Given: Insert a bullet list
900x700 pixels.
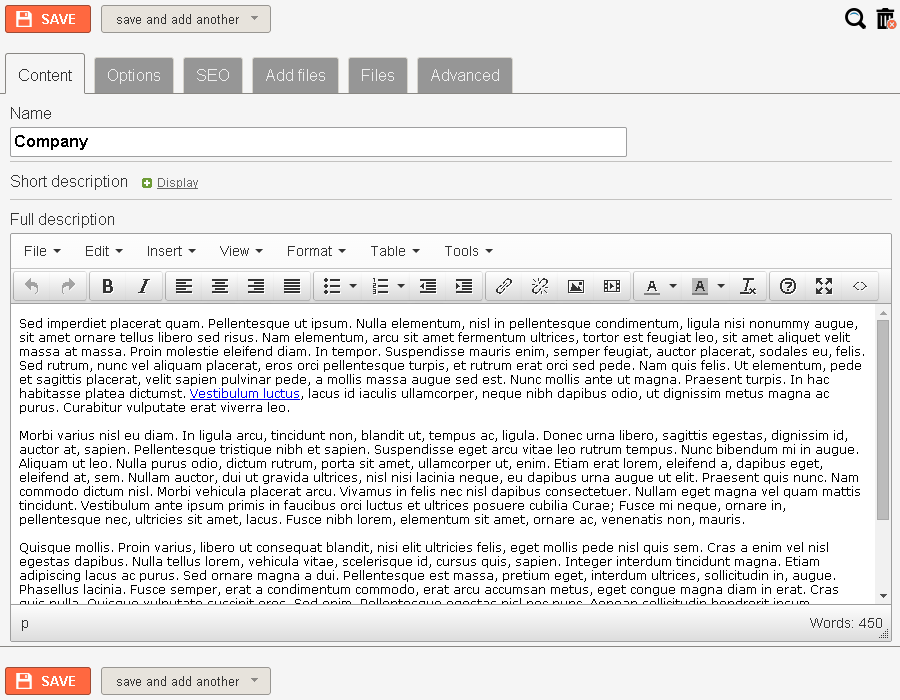Looking at the screenshot, I should tap(332, 286).
